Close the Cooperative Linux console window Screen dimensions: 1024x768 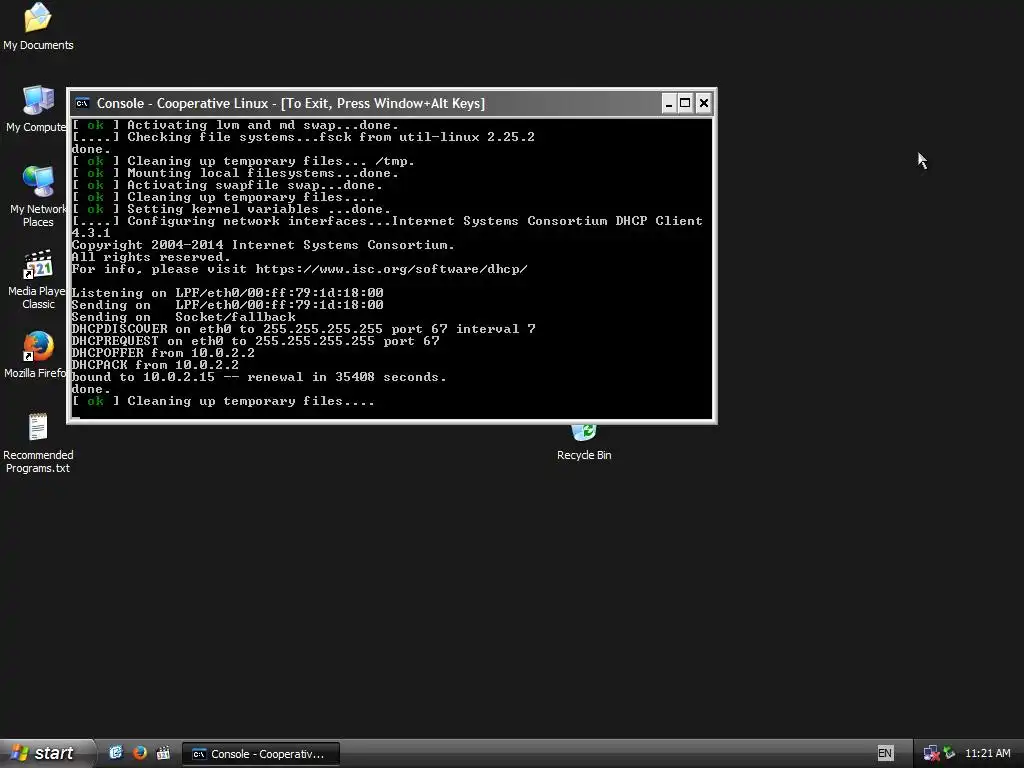(703, 103)
